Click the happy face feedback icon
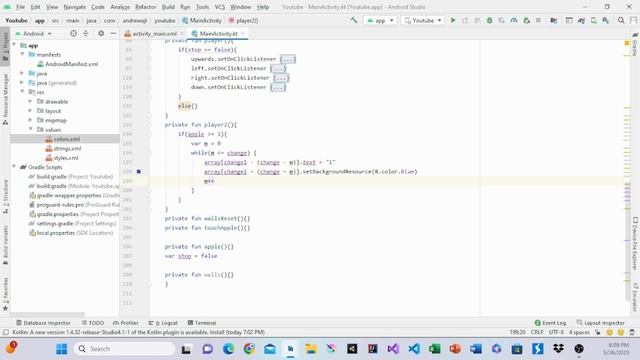 point(610,332)
